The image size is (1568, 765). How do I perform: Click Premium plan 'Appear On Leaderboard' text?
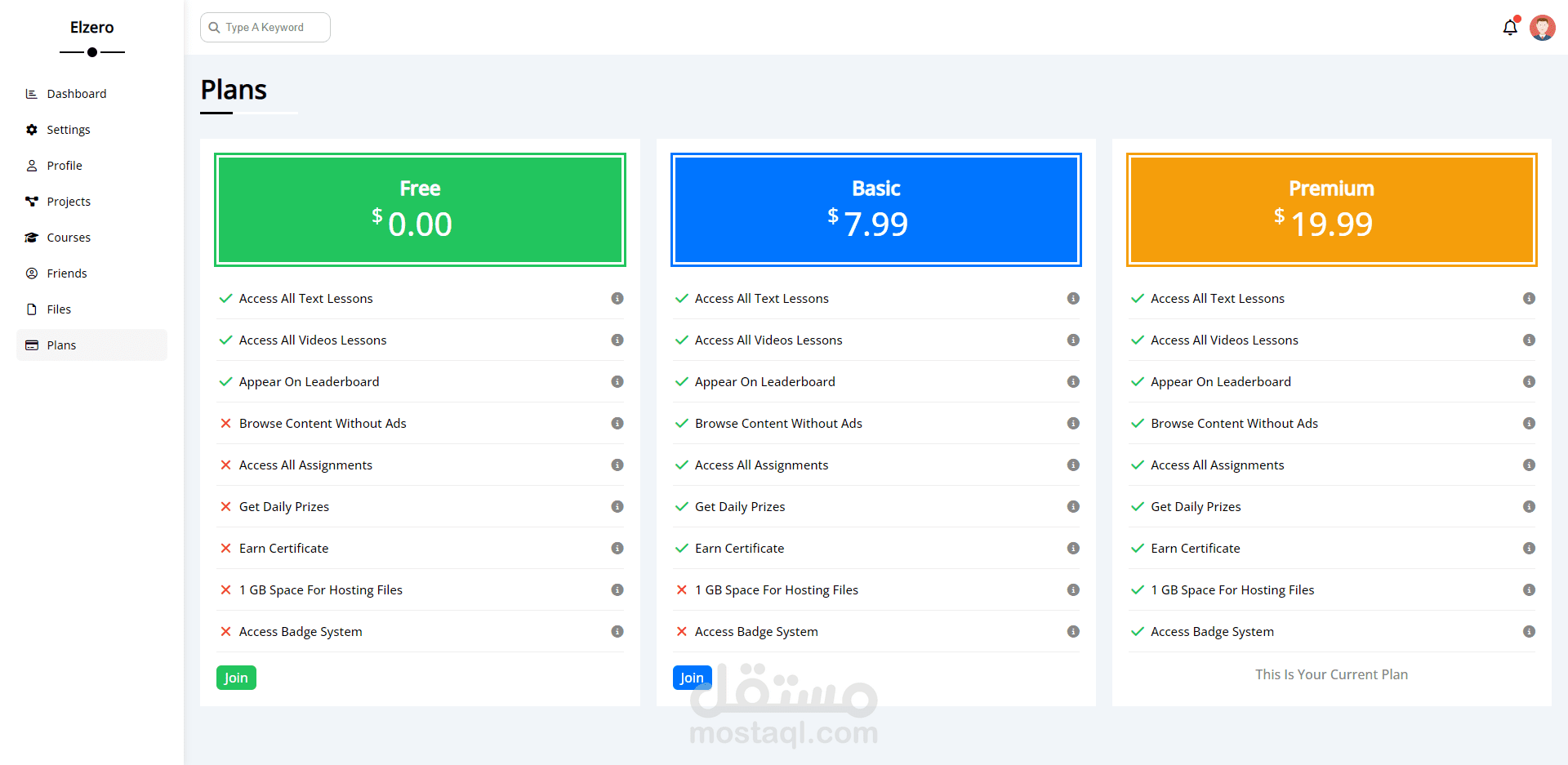pyautogui.click(x=1221, y=382)
